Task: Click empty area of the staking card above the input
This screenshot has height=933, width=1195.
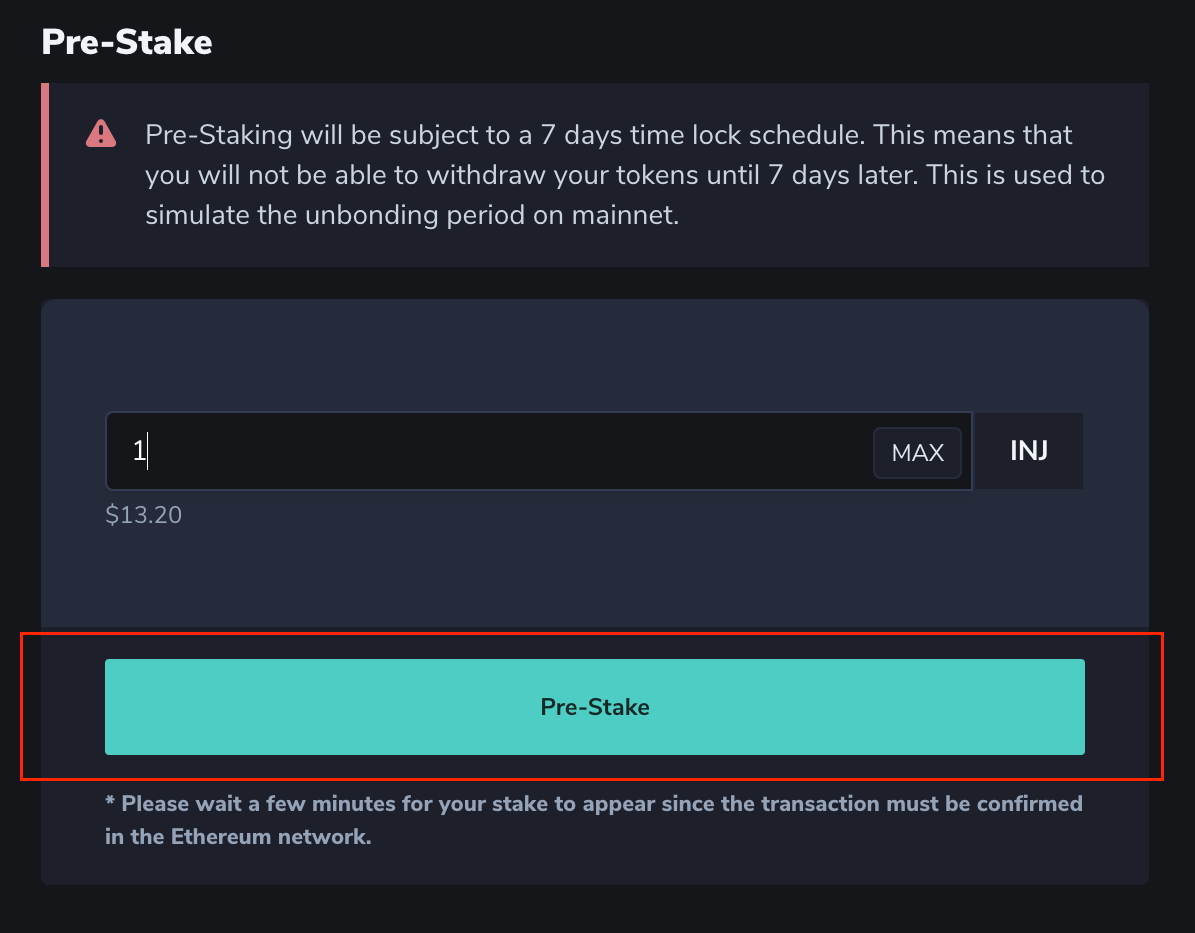Action: (x=594, y=355)
